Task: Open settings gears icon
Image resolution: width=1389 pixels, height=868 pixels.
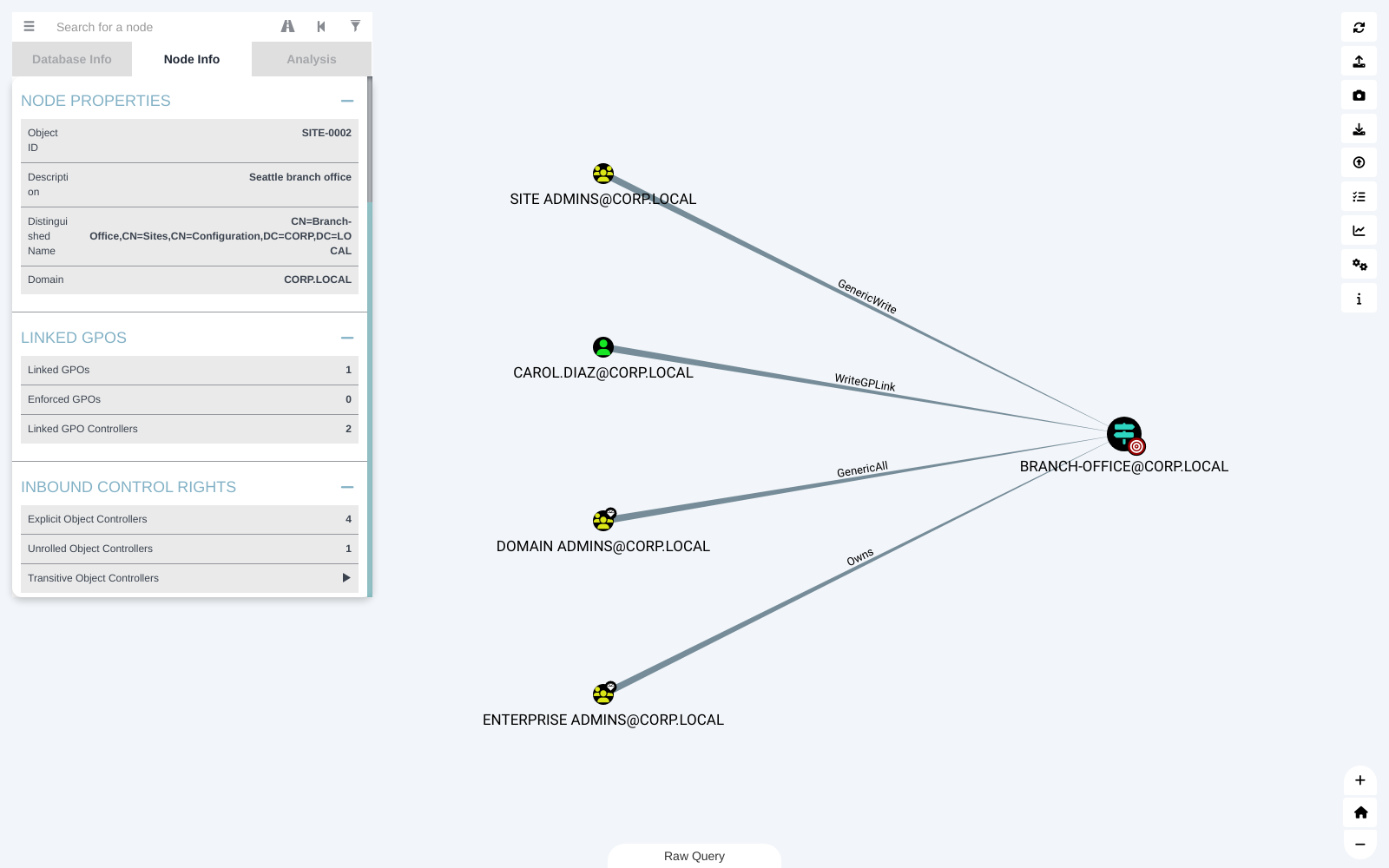Action: tap(1359, 265)
